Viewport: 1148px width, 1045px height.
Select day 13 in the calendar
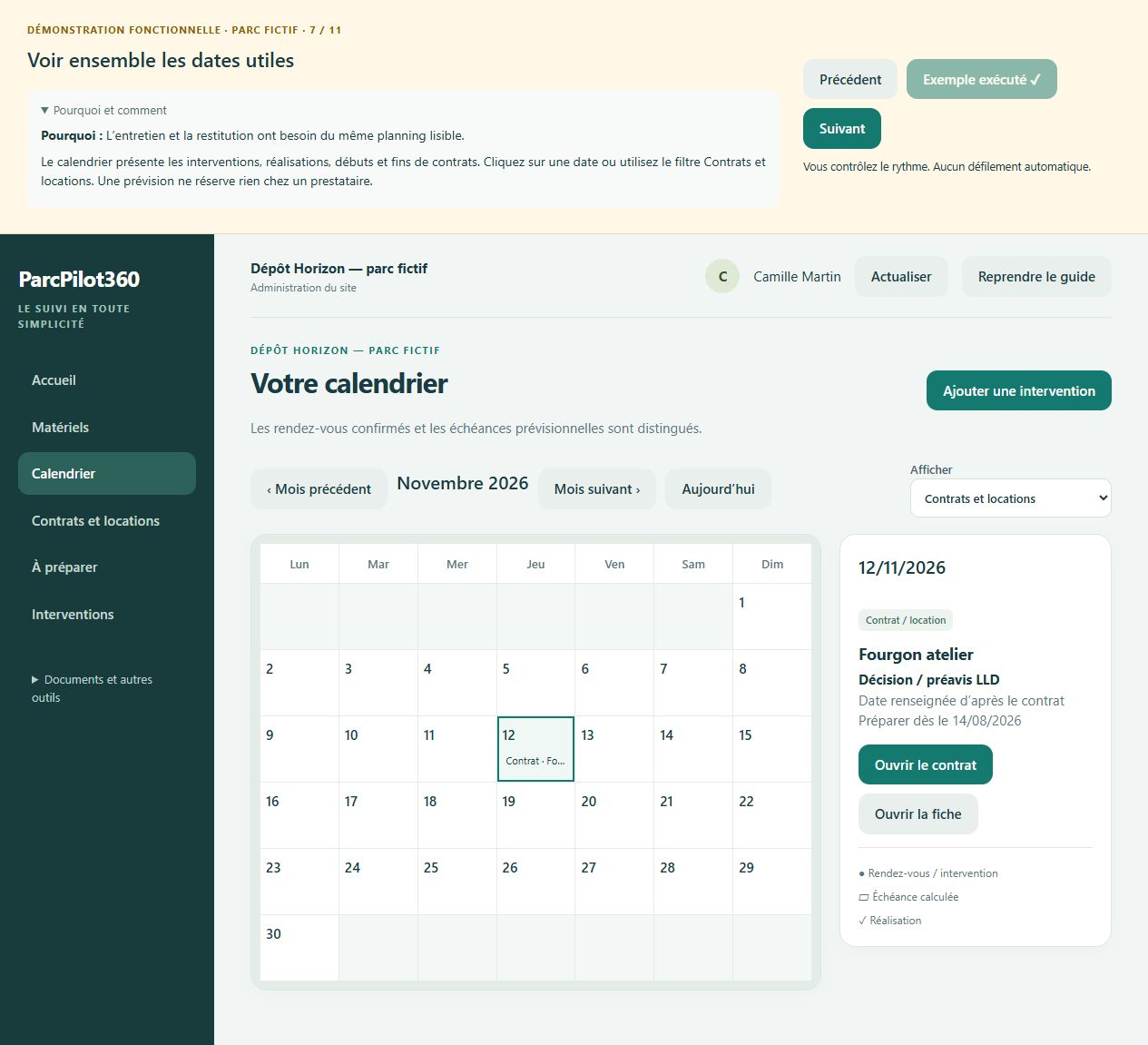(614, 749)
